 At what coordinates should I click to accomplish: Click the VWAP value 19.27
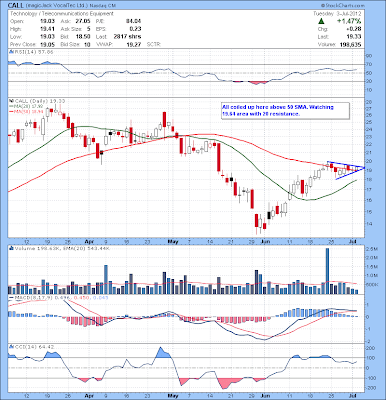click(x=134, y=44)
